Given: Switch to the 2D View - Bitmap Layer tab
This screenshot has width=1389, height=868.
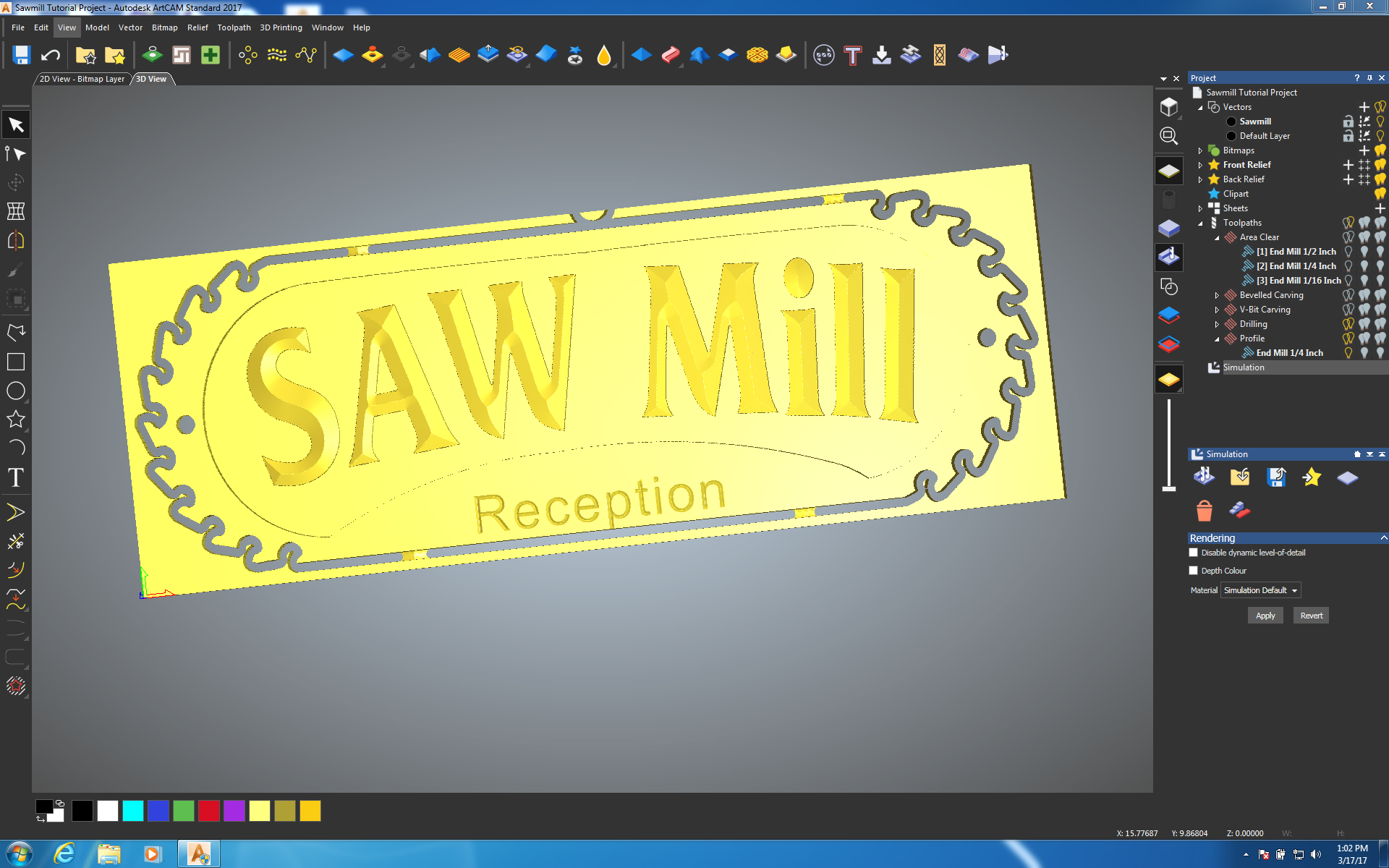Looking at the screenshot, I should coord(82,79).
